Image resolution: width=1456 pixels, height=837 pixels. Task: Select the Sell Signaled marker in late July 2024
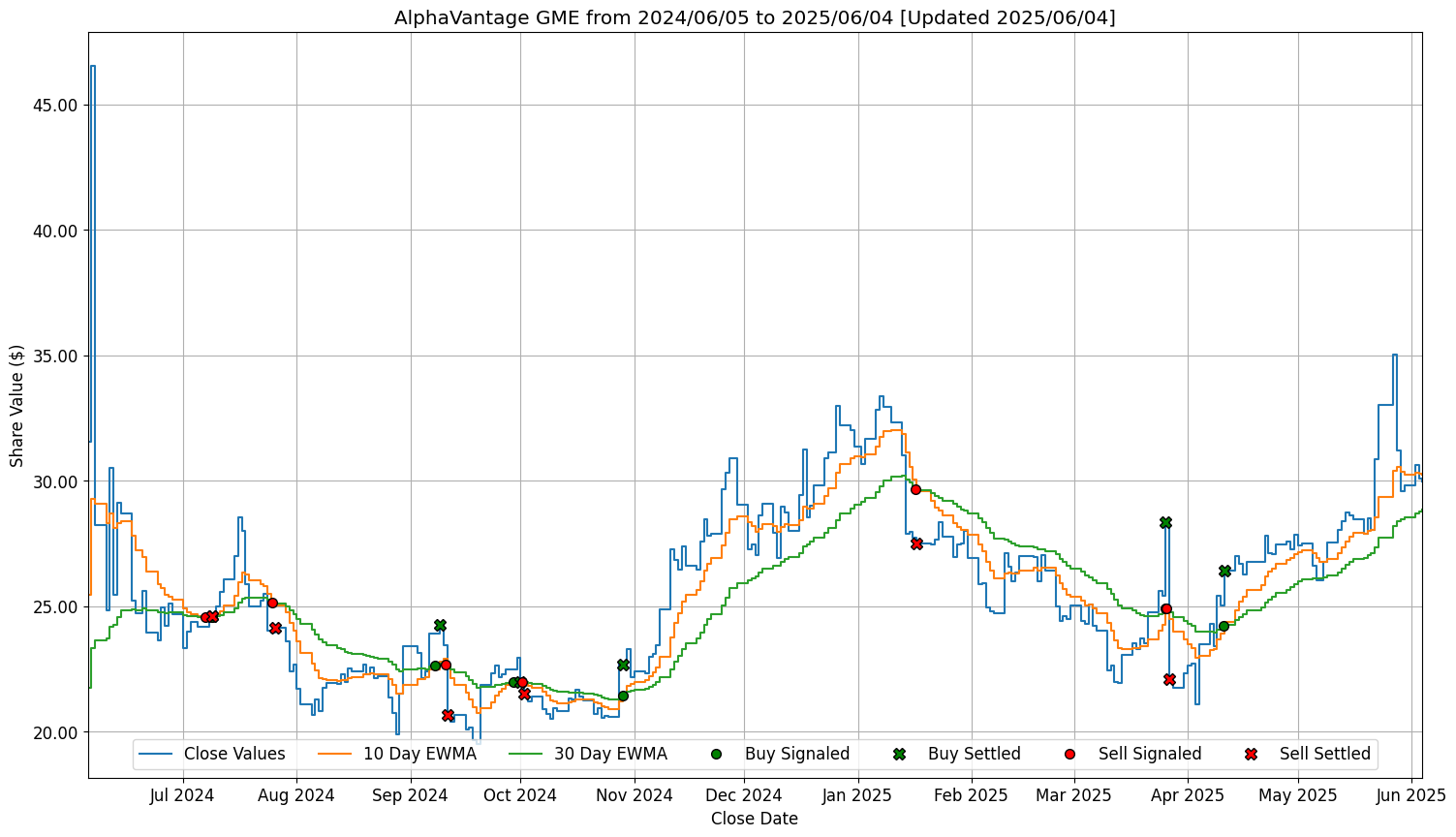click(x=272, y=603)
